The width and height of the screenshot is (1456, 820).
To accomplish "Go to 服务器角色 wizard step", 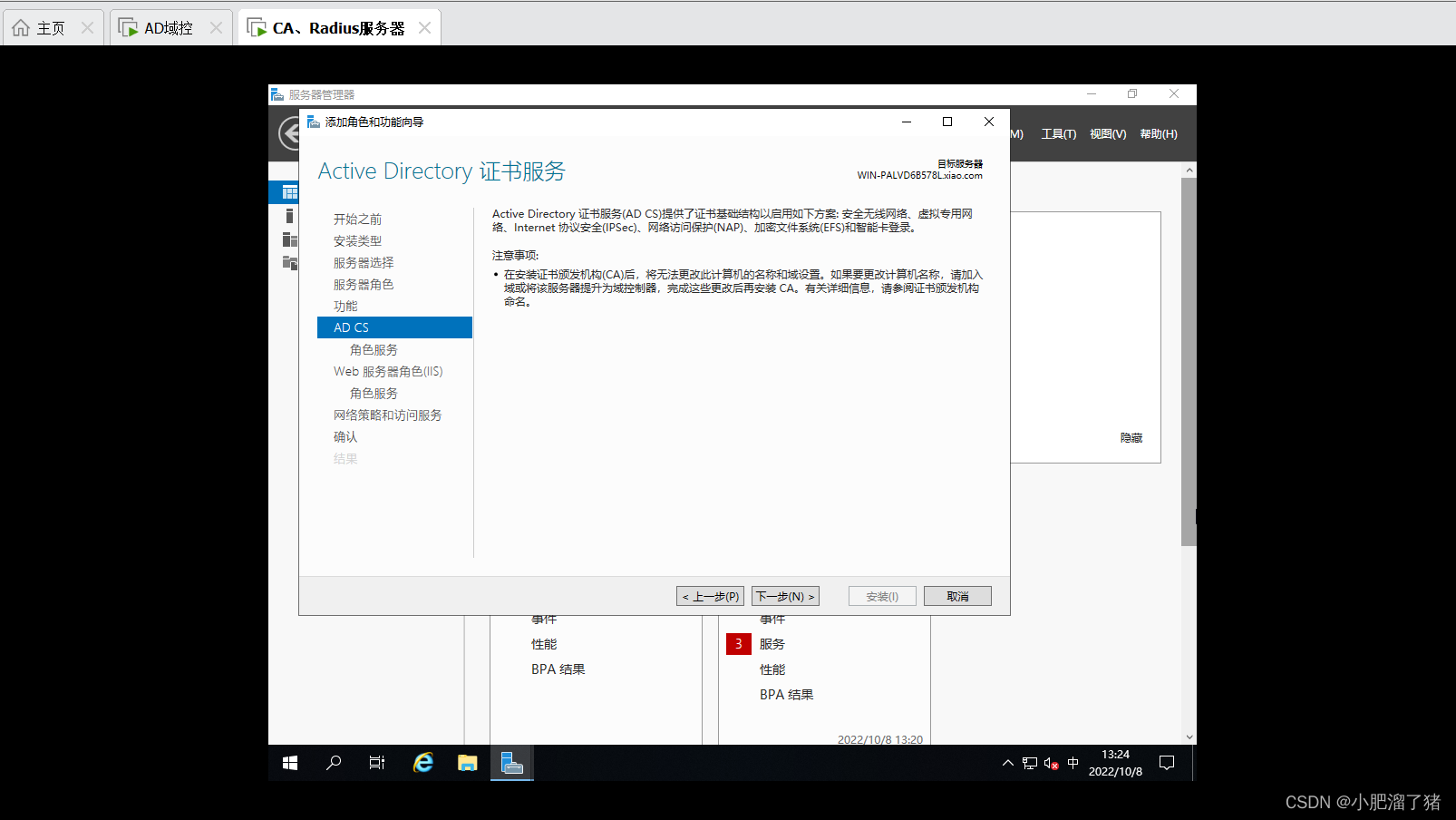I will point(364,284).
